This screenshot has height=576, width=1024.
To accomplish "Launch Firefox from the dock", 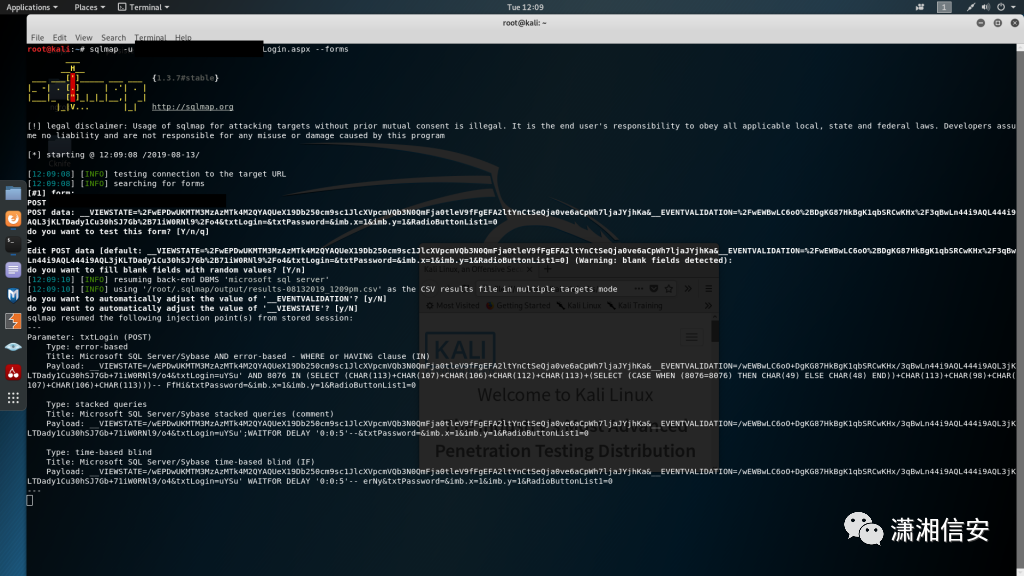I will click(13, 219).
